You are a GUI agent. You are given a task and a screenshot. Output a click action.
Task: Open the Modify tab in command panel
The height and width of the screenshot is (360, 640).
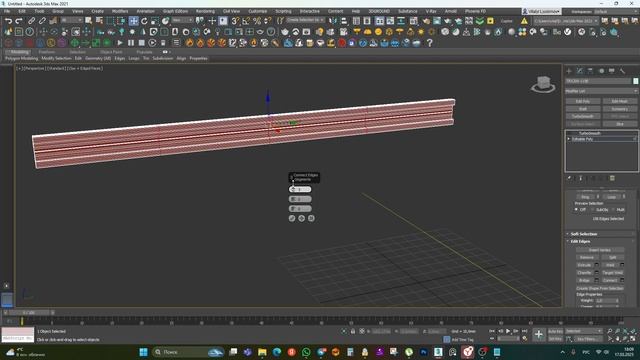click(580, 71)
